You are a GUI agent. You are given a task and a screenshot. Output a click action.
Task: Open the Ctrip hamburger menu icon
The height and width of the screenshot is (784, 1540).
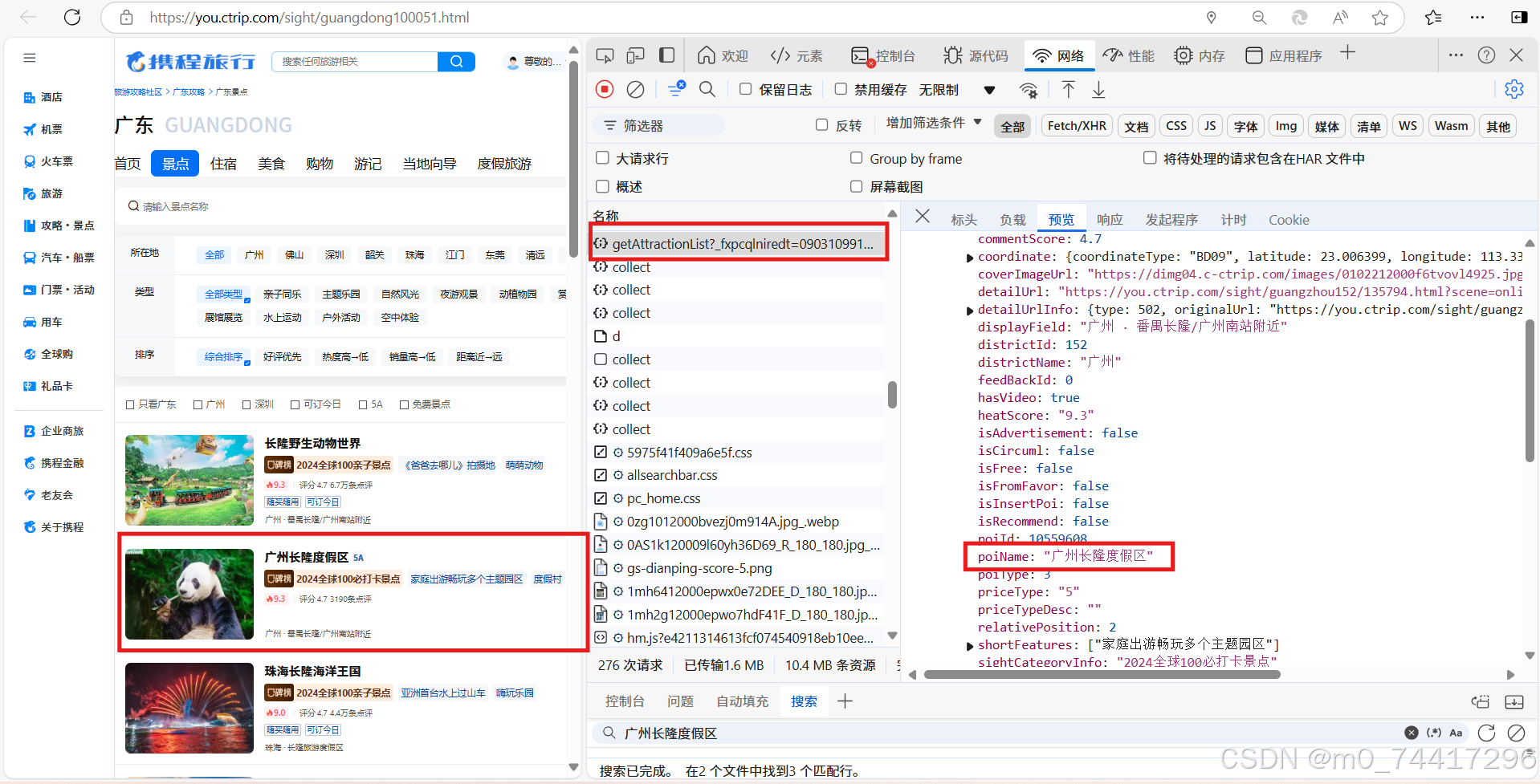tap(30, 58)
